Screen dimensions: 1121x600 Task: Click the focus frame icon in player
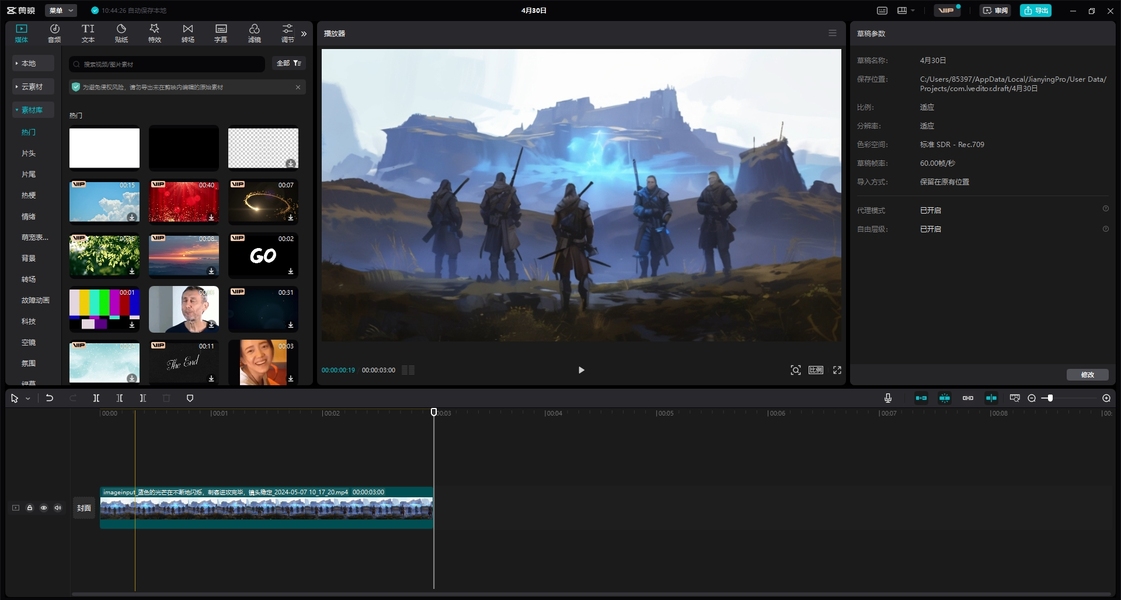click(795, 370)
